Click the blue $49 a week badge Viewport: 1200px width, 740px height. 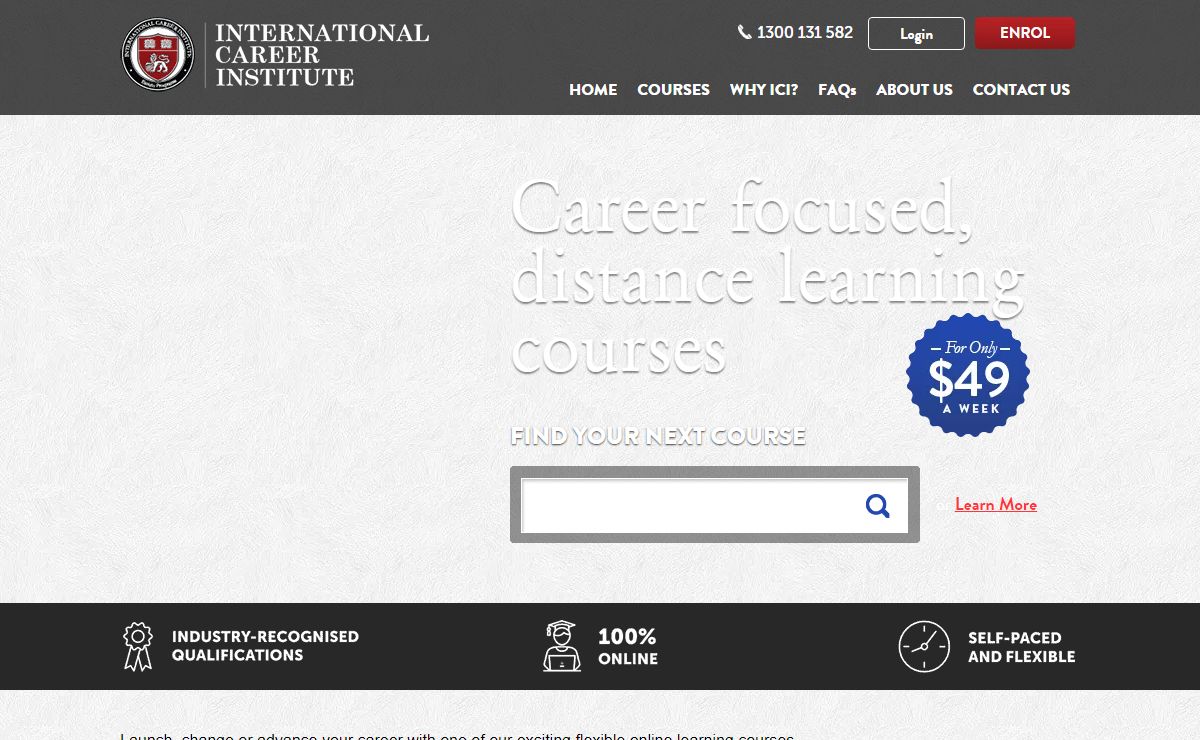(968, 375)
